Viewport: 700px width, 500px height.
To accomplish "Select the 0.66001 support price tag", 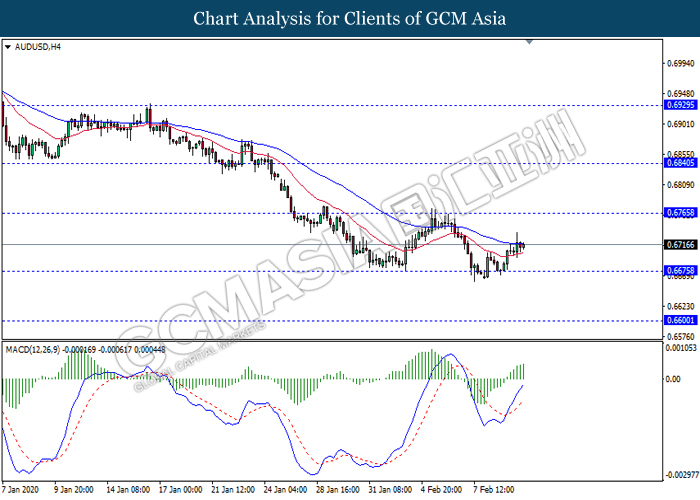I will [680, 321].
